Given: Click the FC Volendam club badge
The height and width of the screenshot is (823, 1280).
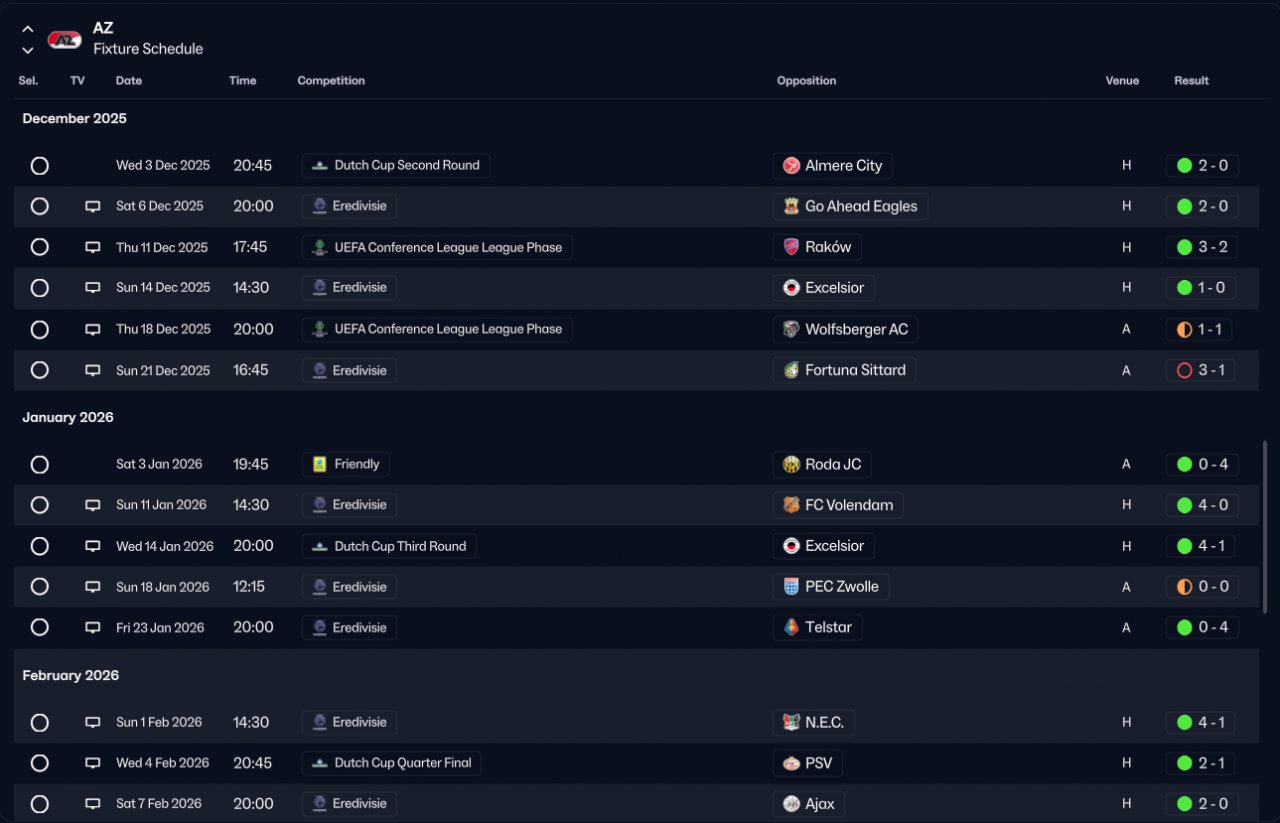Looking at the screenshot, I should click(791, 505).
